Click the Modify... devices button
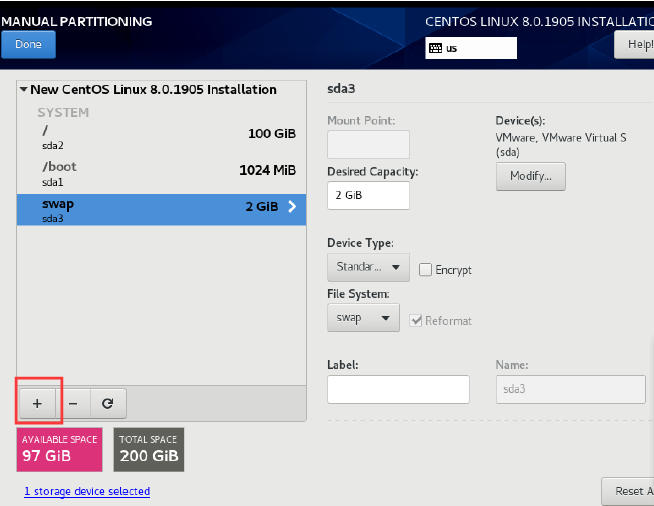The height and width of the screenshot is (506, 654). click(531, 176)
